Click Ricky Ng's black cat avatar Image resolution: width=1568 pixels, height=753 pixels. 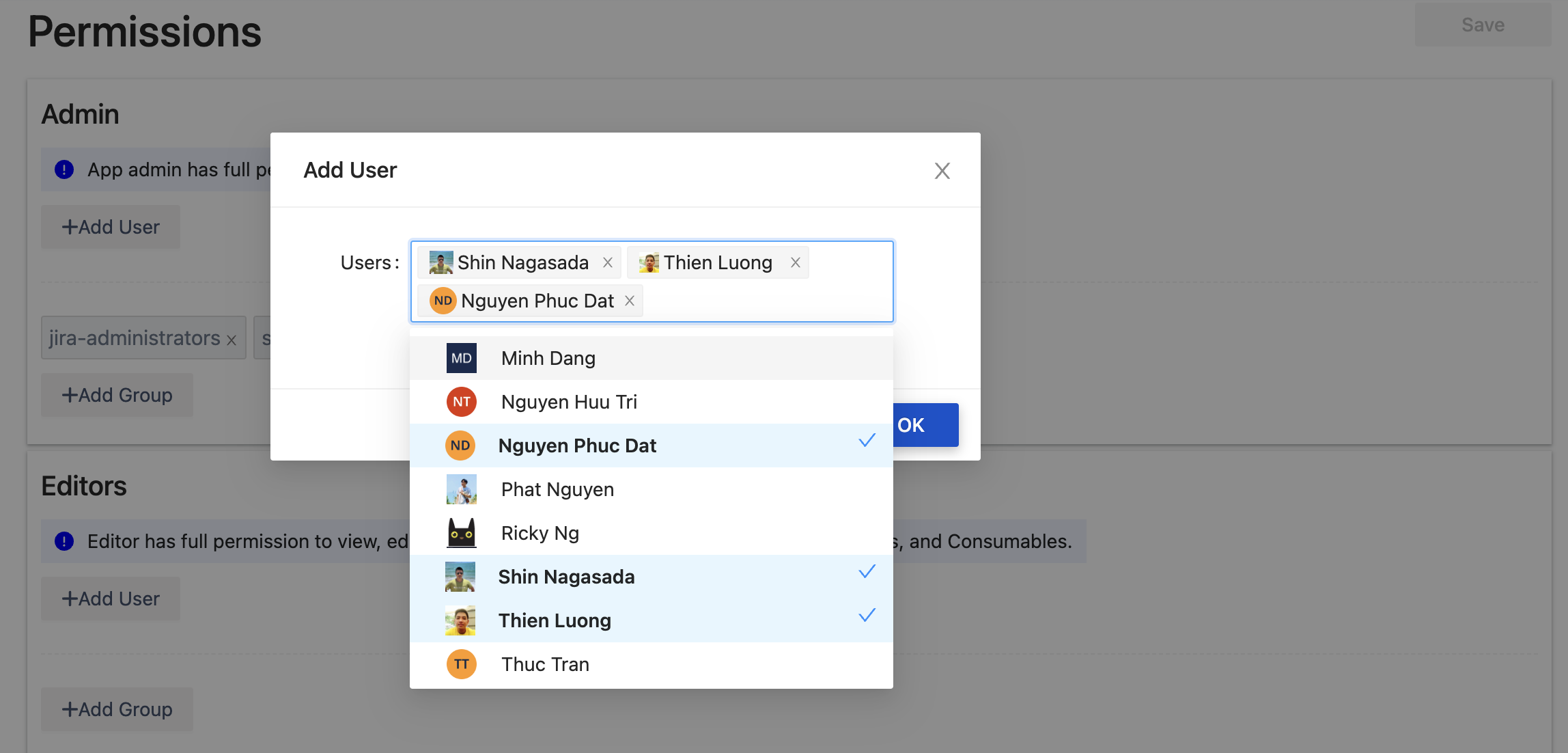[x=461, y=533]
